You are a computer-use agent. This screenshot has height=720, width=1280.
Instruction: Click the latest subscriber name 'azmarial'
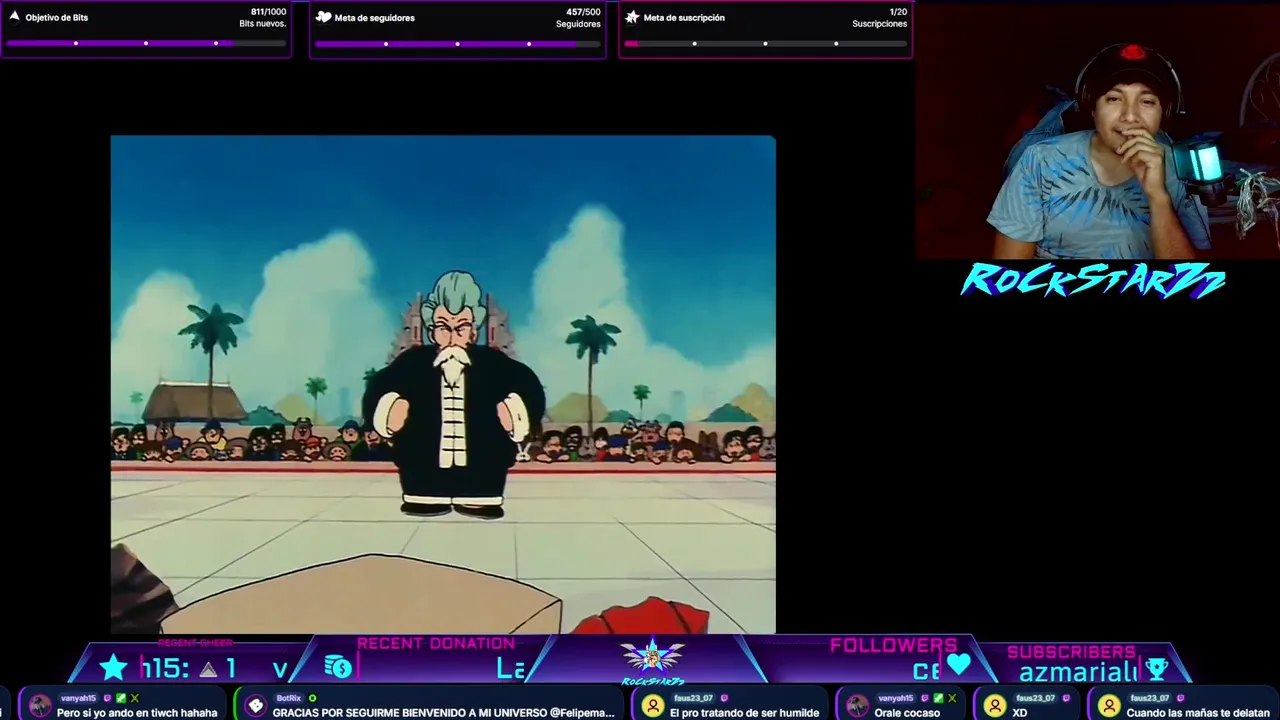click(x=1078, y=672)
